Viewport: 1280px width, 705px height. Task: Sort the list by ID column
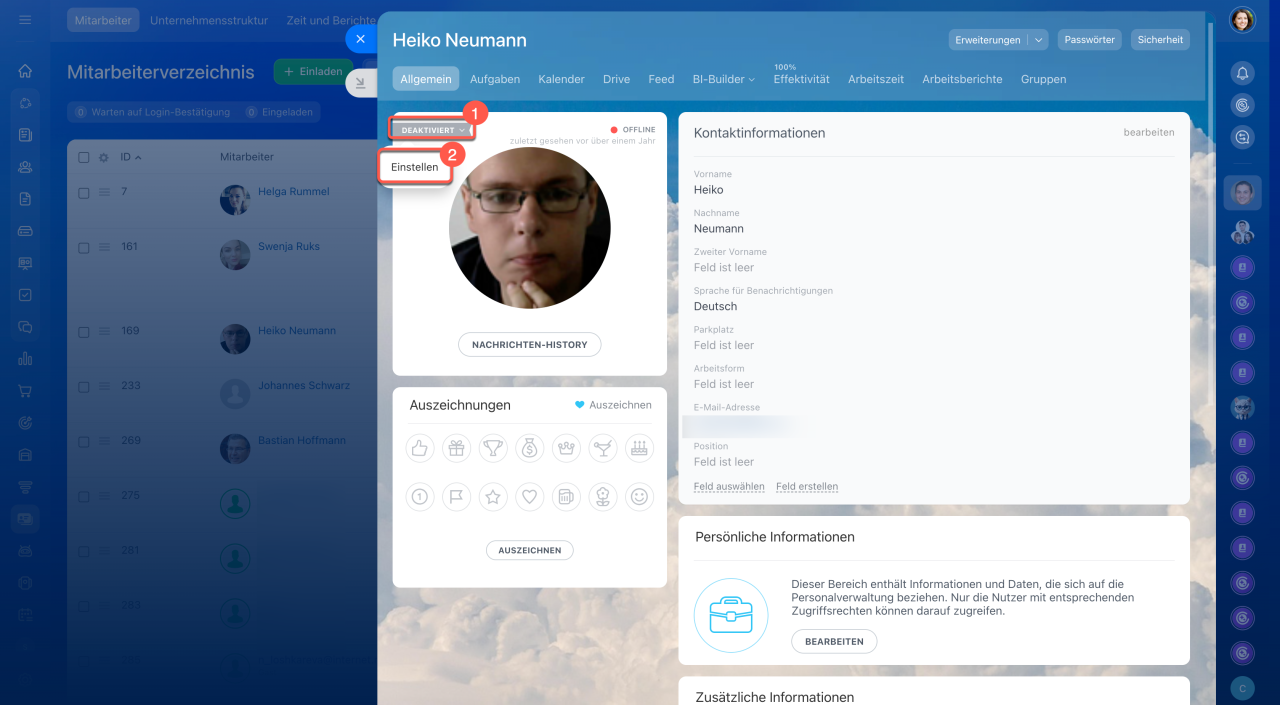130,157
